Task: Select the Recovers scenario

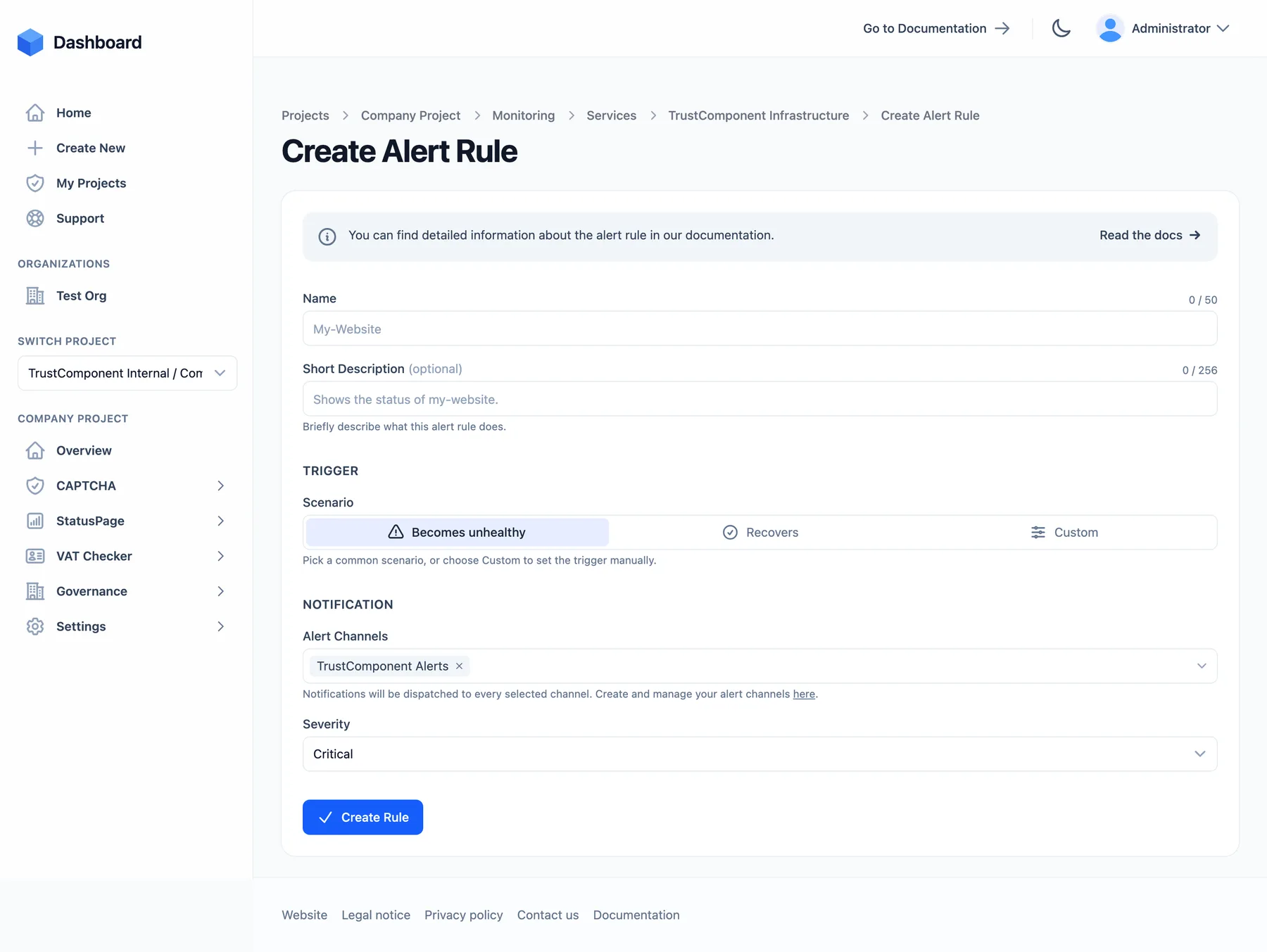Action: tap(760, 532)
